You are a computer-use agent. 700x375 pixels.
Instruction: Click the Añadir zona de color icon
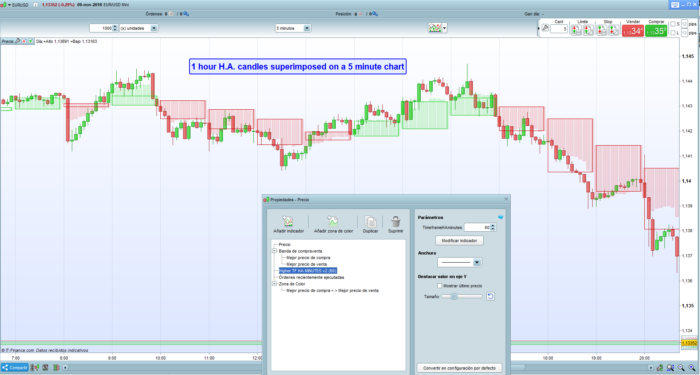[333, 221]
